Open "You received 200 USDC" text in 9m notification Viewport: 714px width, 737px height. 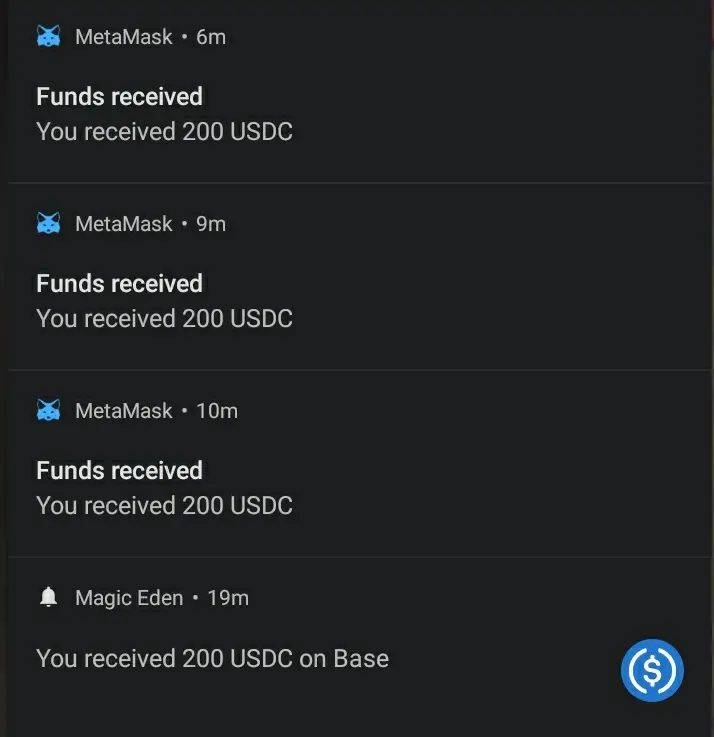click(165, 318)
